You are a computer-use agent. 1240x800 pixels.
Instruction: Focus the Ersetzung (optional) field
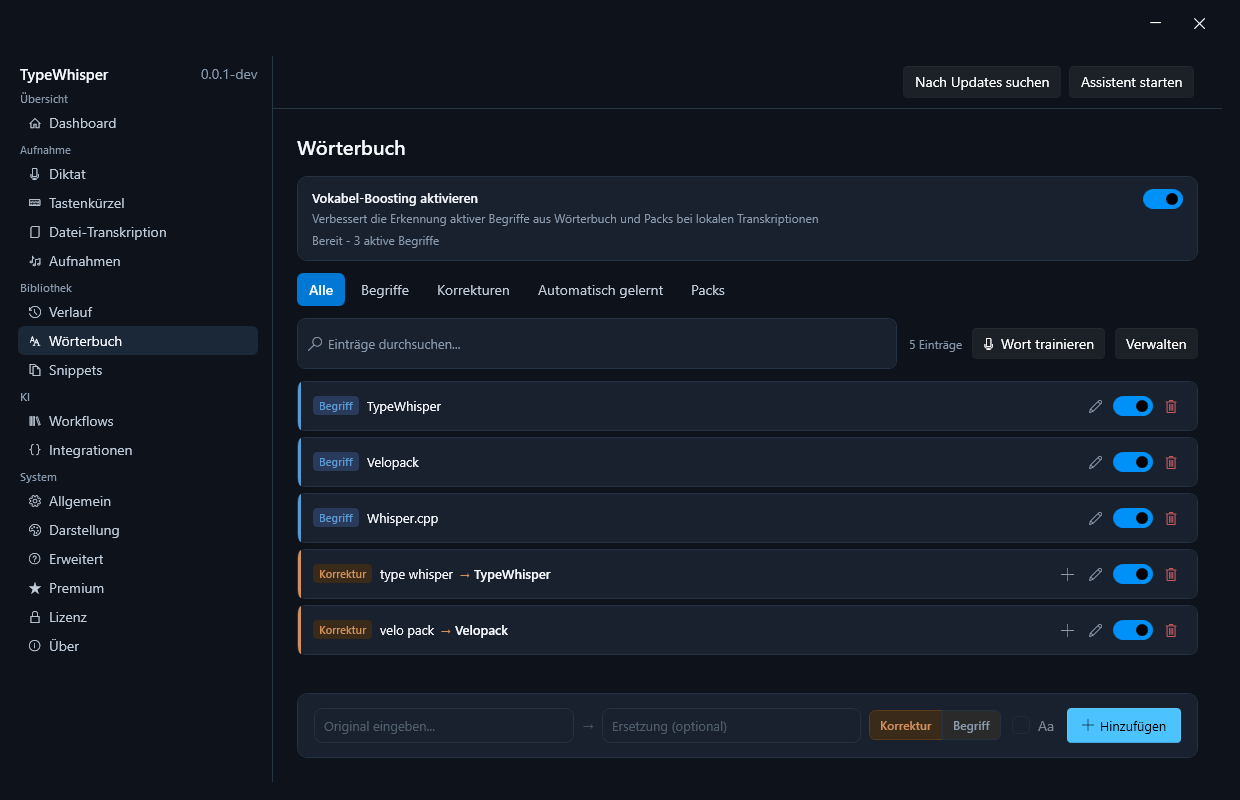[x=731, y=726]
